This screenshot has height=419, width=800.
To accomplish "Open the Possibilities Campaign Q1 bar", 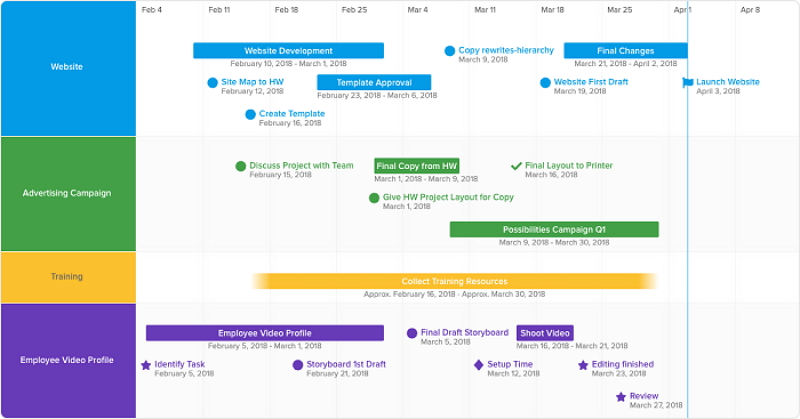I will click(554, 230).
